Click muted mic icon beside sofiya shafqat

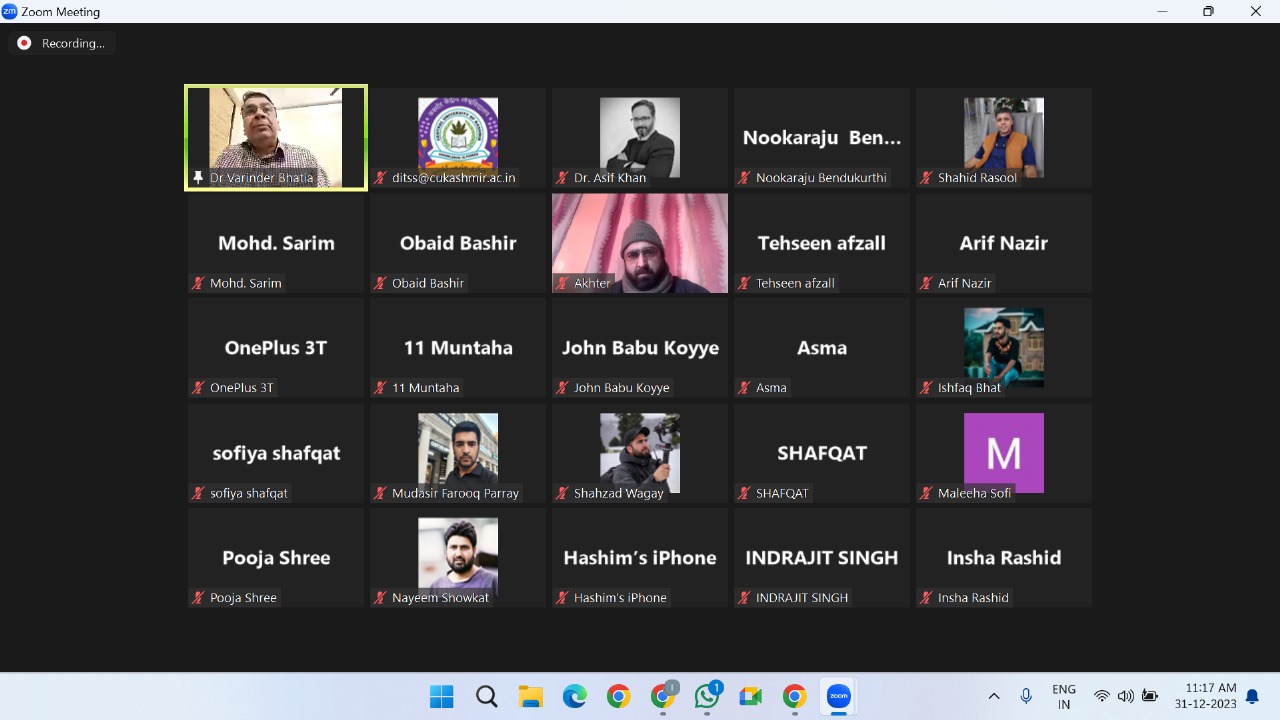[198, 493]
